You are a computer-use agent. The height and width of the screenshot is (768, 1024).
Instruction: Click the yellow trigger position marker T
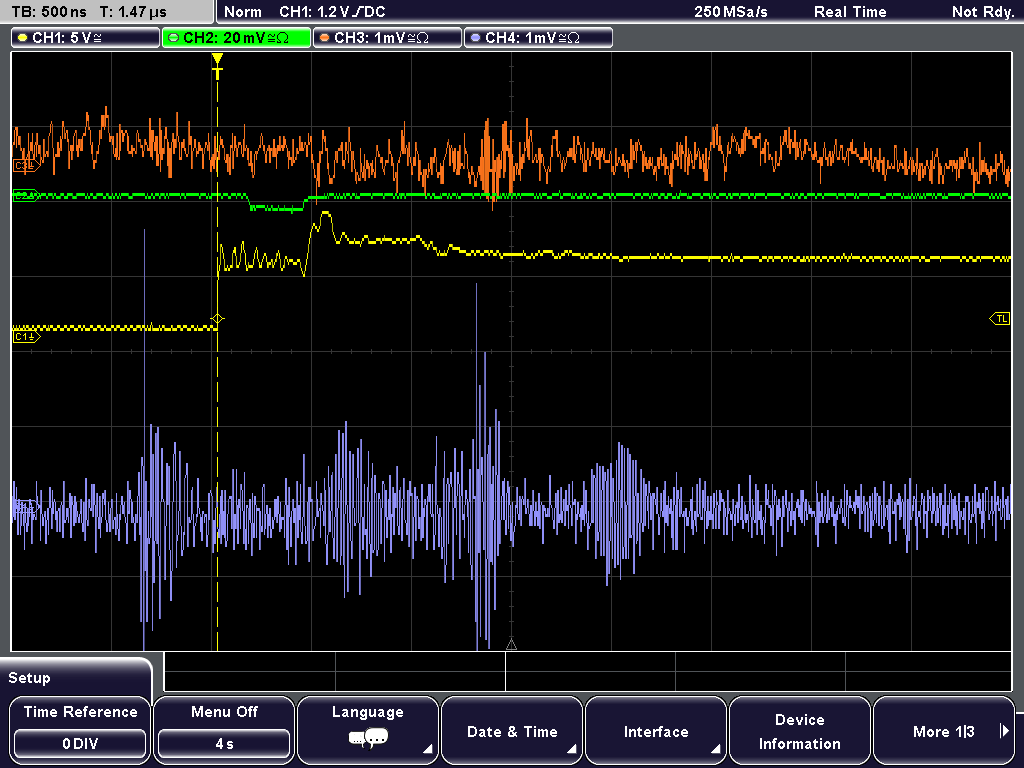[x=217, y=67]
